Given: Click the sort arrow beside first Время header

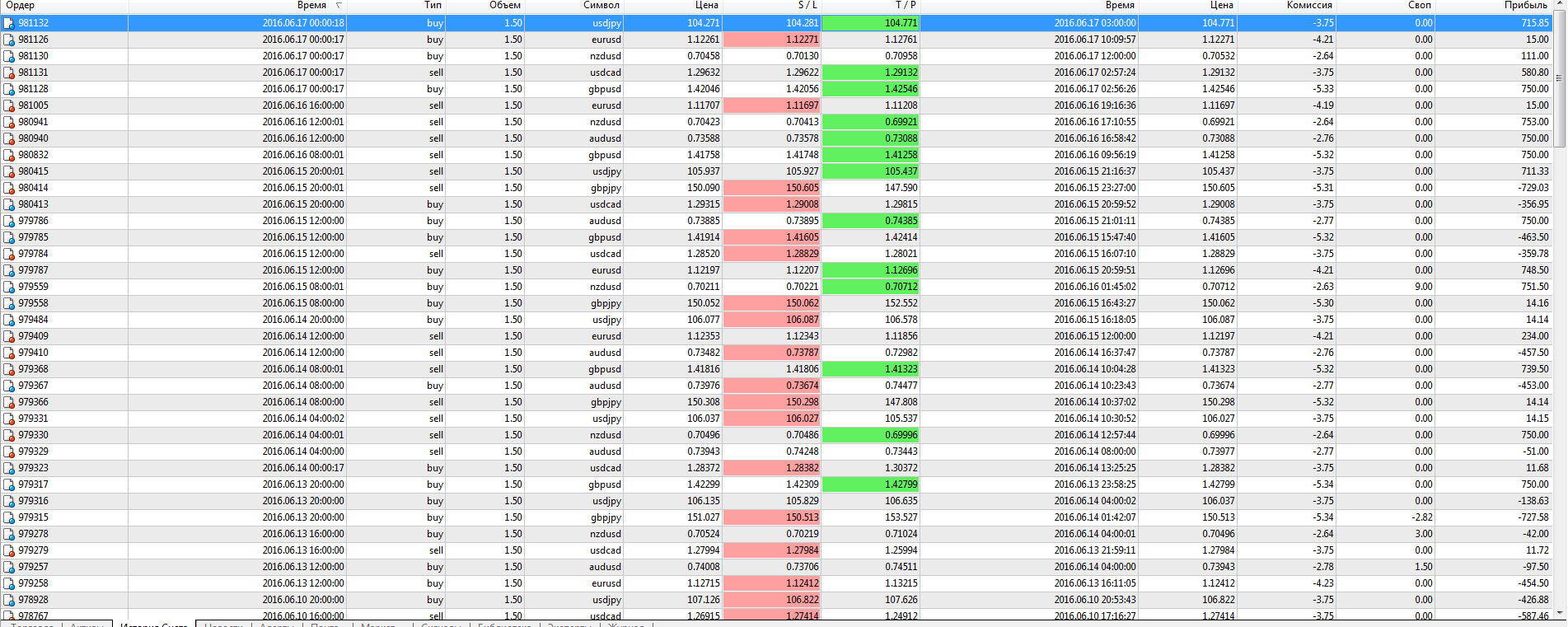Looking at the screenshot, I should (x=339, y=6).
